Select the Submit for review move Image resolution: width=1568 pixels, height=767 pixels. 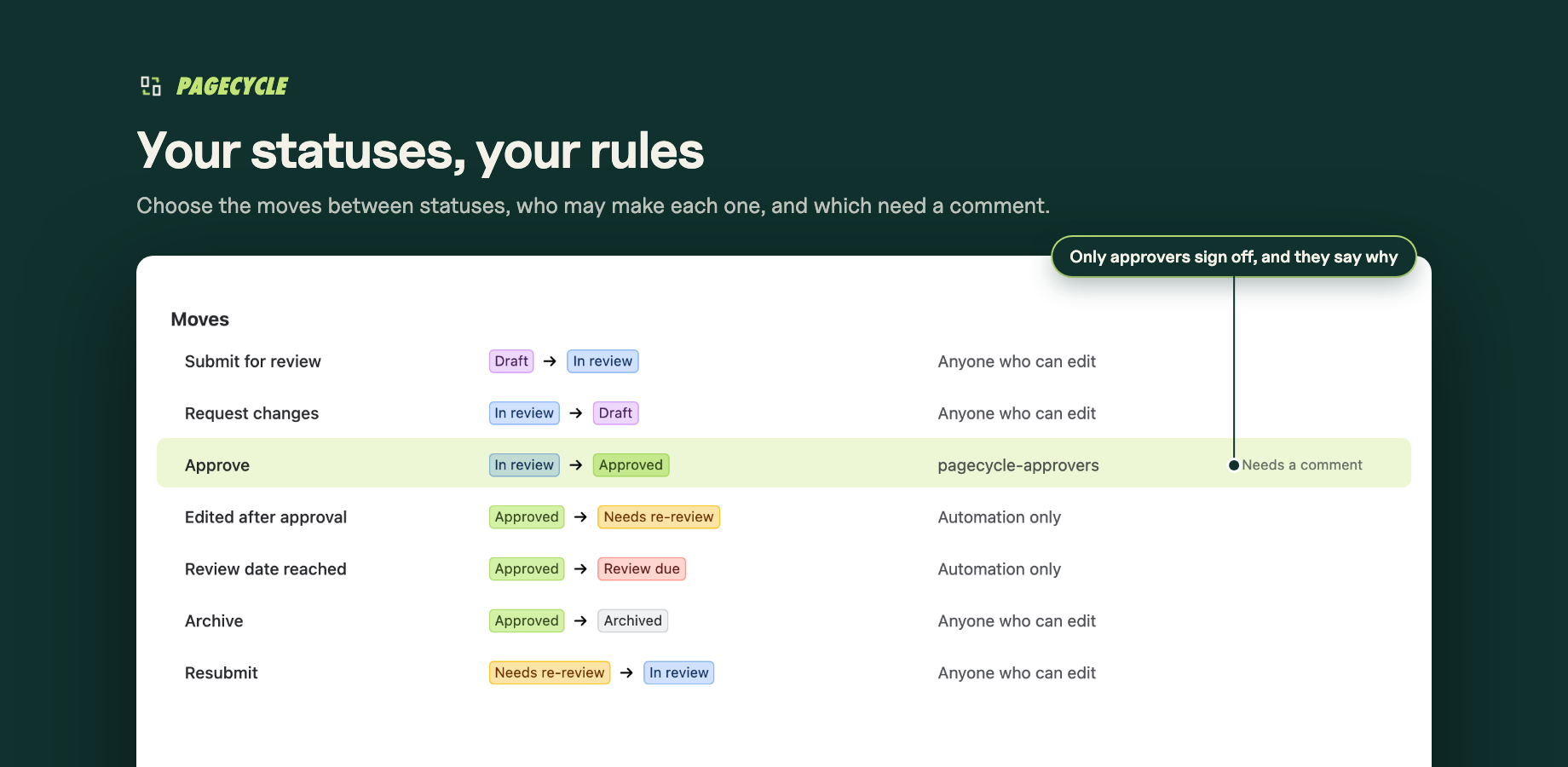point(253,361)
